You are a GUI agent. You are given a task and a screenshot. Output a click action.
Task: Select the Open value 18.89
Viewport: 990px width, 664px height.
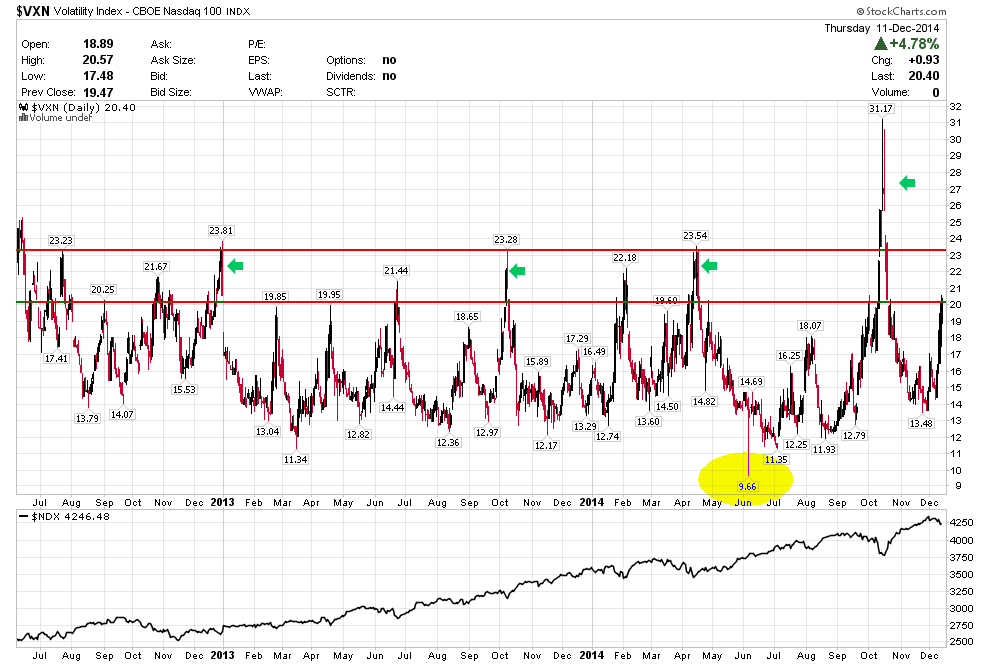pos(98,44)
